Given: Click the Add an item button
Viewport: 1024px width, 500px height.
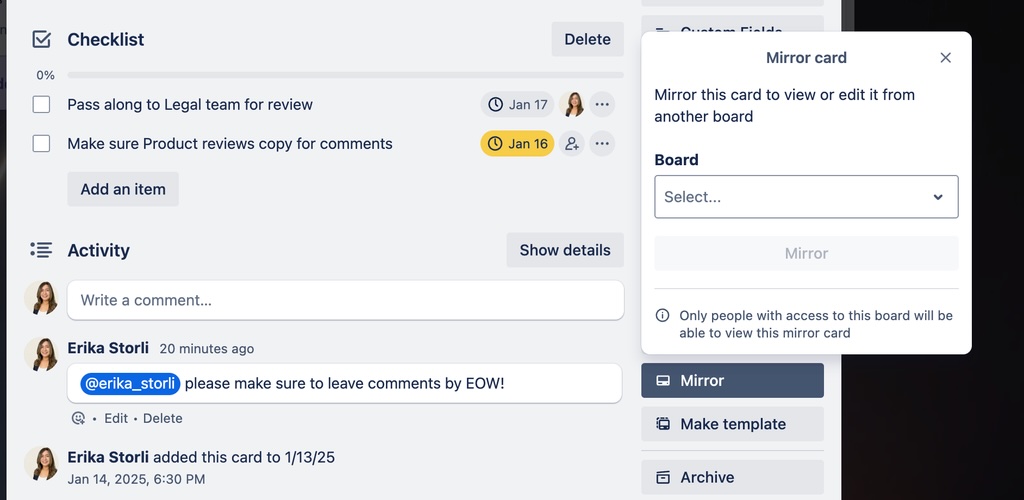Looking at the screenshot, I should pyautogui.click(x=123, y=189).
